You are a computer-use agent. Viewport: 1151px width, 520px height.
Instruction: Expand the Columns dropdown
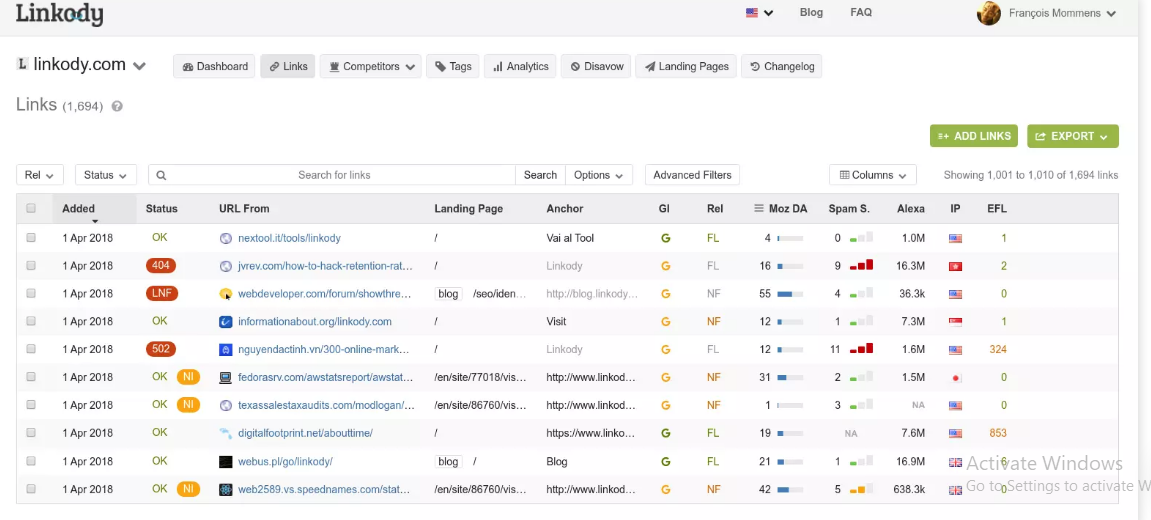pyautogui.click(x=872, y=175)
